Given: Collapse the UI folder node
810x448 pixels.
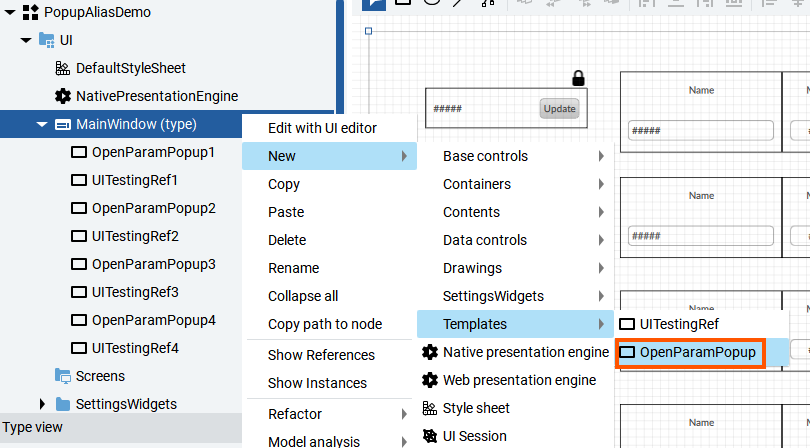Looking at the screenshot, I should [x=26, y=40].
